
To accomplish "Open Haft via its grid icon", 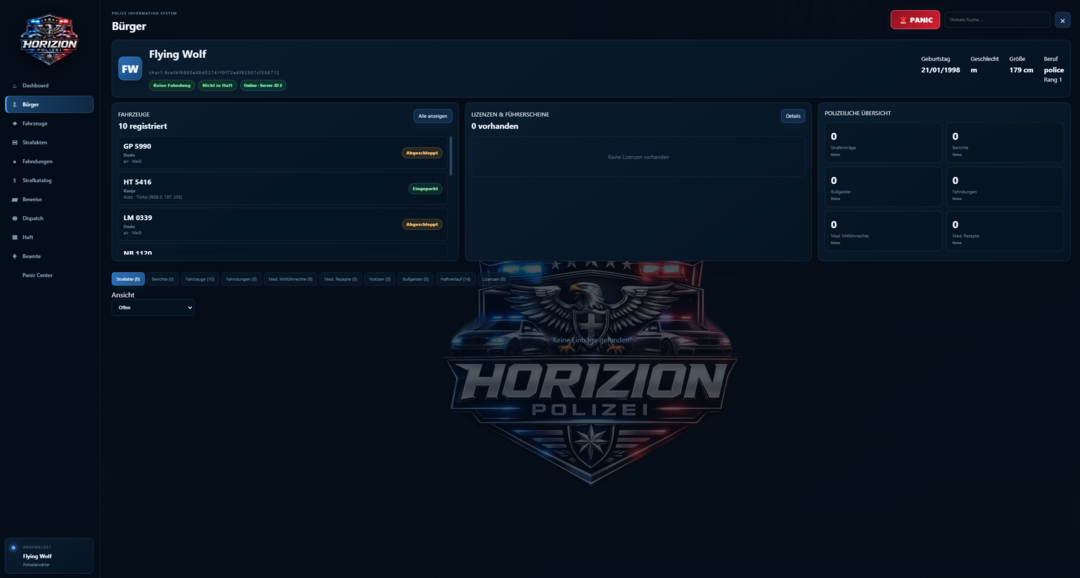I will coord(14,238).
